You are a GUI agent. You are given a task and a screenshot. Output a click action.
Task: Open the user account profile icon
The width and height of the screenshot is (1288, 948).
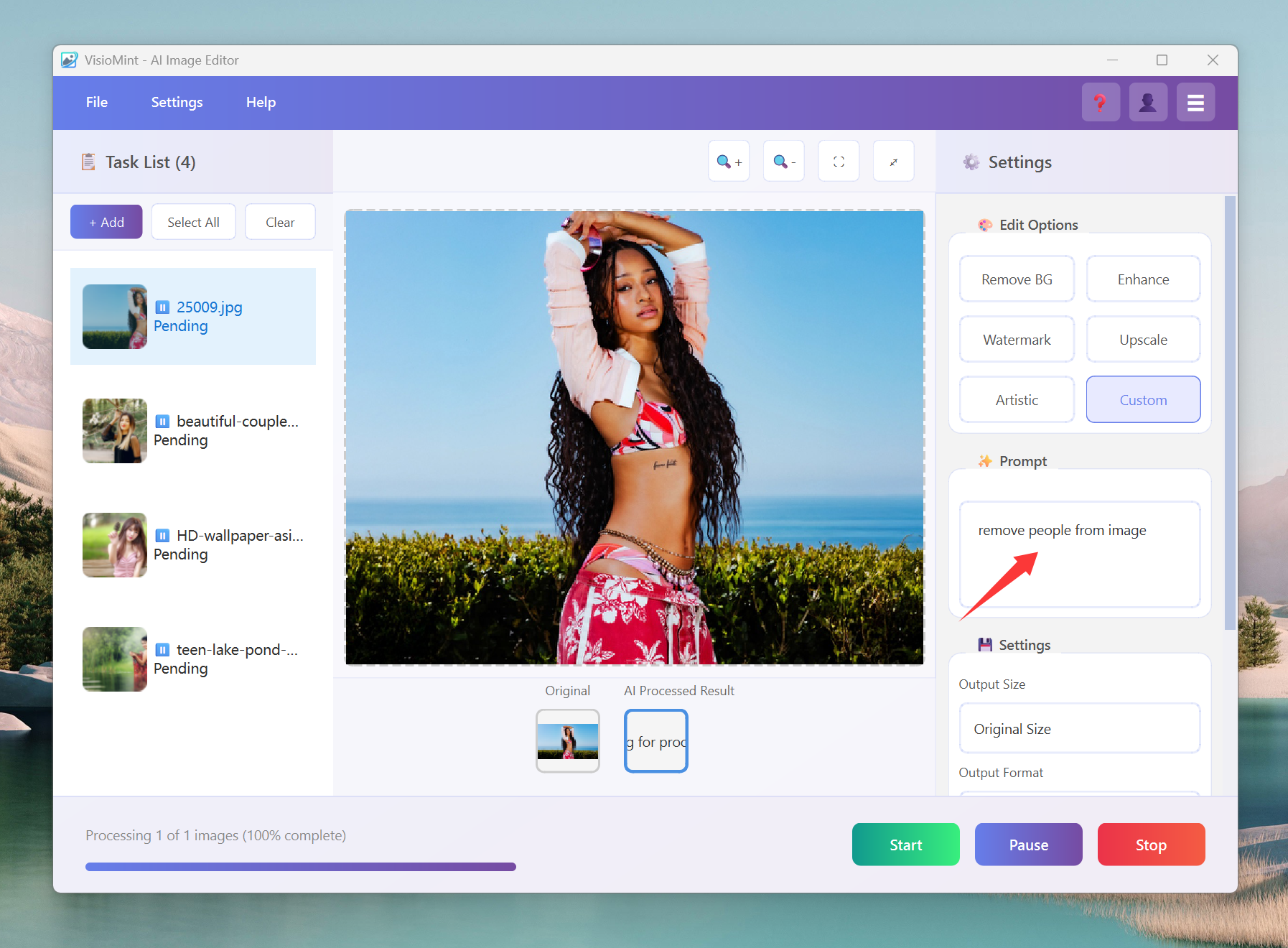click(1147, 103)
